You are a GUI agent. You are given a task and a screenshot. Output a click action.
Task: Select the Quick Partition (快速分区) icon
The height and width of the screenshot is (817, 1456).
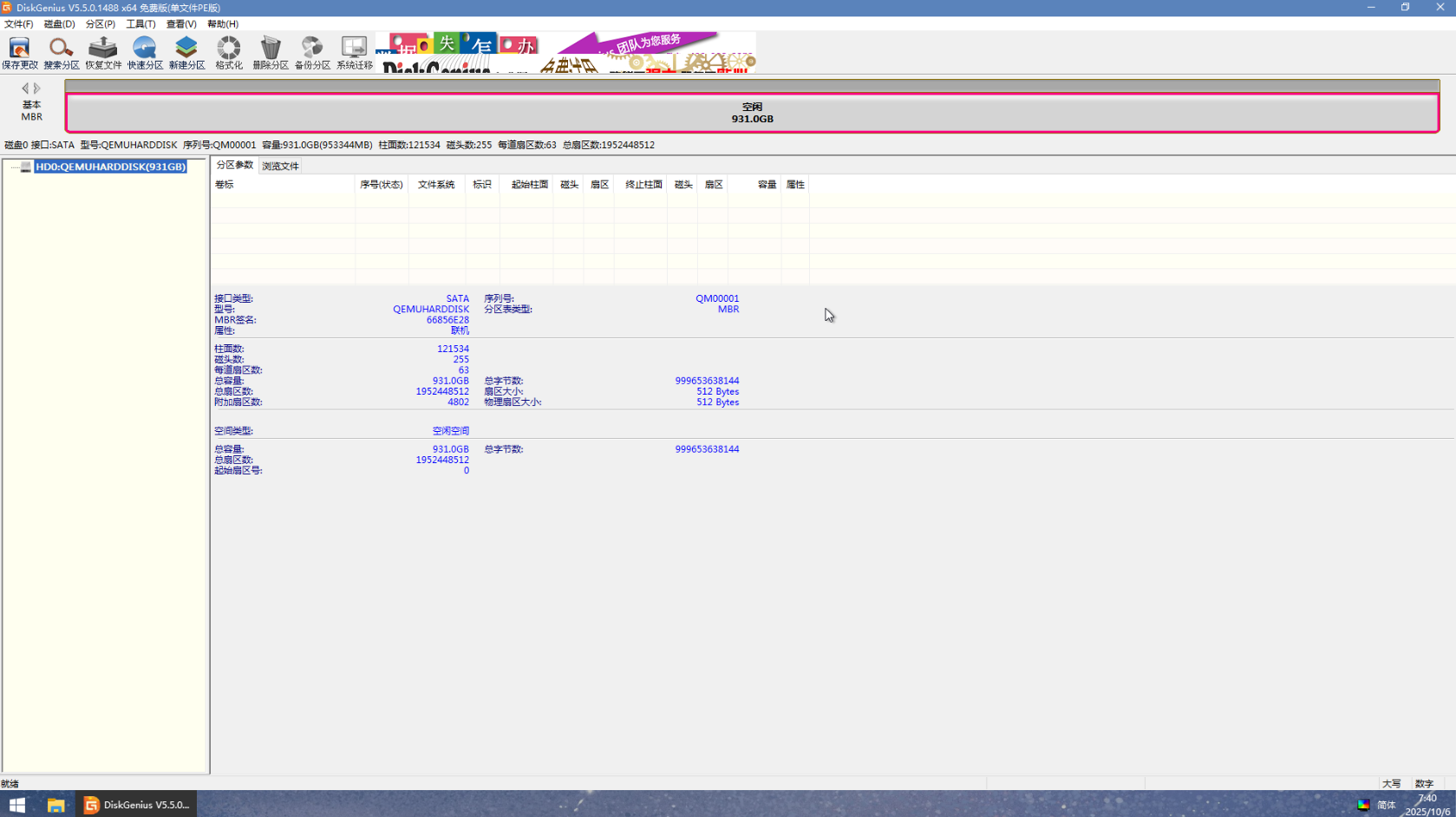click(145, 52)
